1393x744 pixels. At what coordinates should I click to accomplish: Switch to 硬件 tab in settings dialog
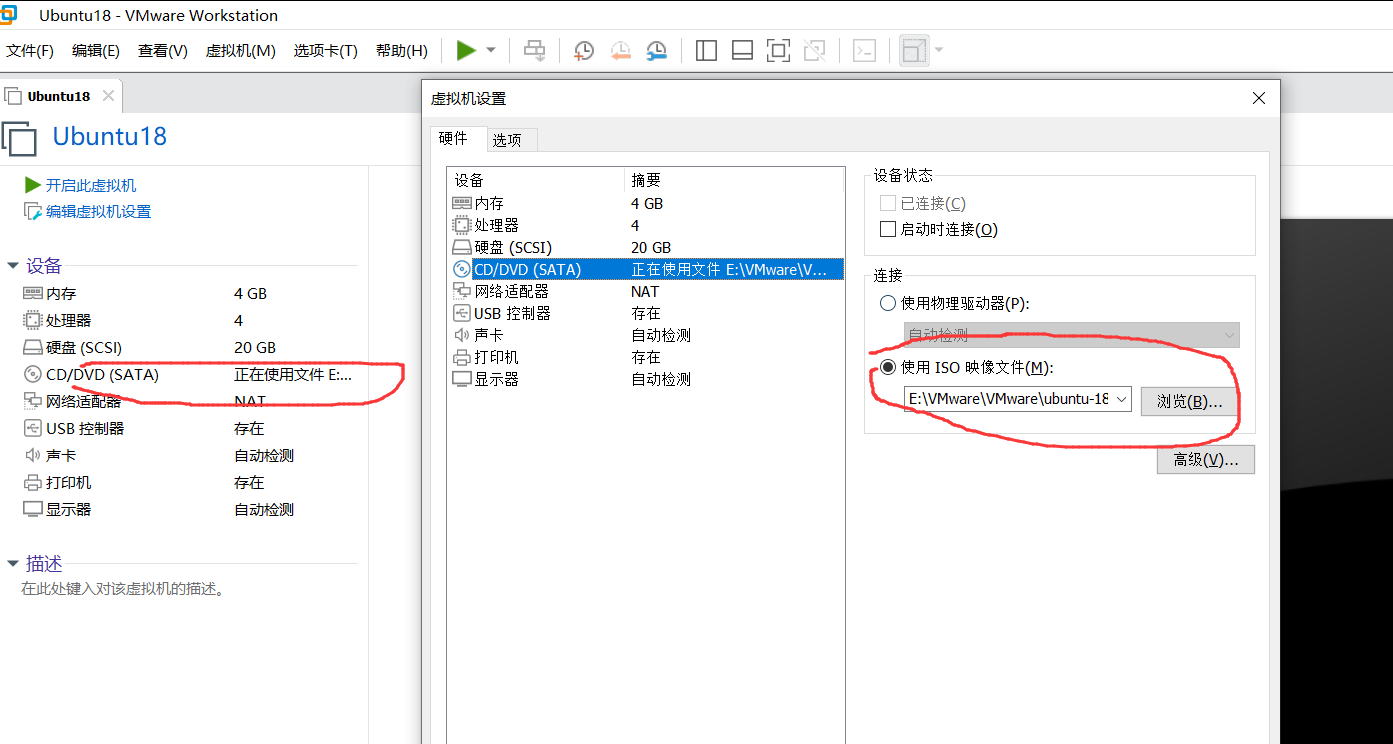click(453, 139)
